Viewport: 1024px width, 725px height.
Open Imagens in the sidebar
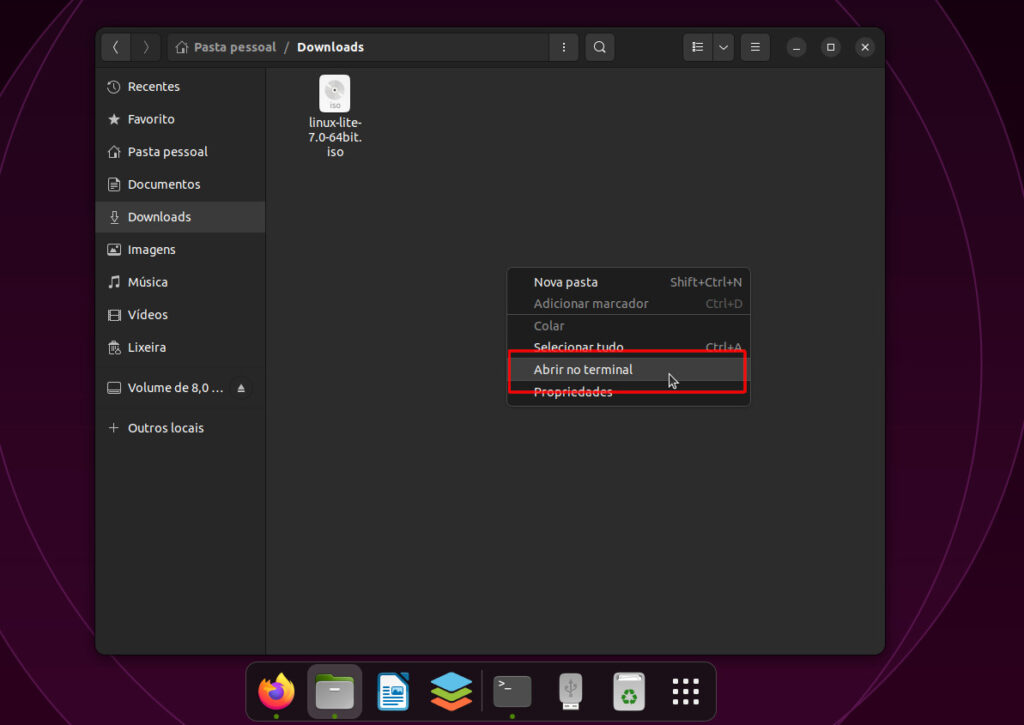click(x=180, y=250)
